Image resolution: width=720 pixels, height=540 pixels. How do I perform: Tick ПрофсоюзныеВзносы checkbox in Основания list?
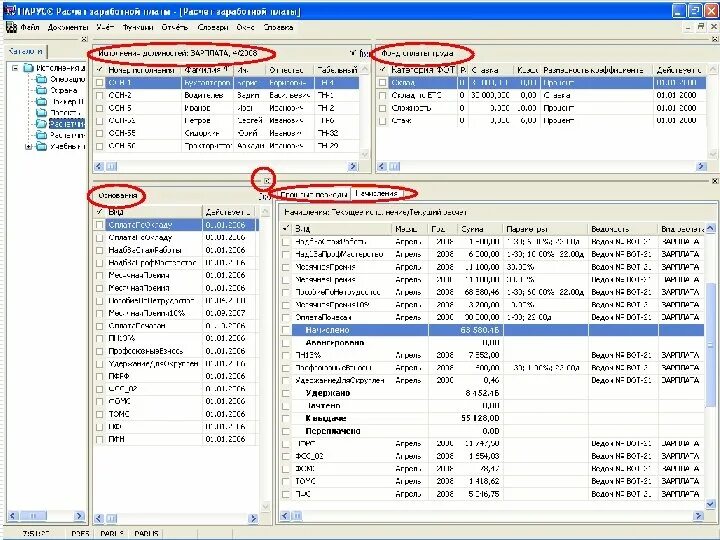pyautogui.click(x=100, y=351)
